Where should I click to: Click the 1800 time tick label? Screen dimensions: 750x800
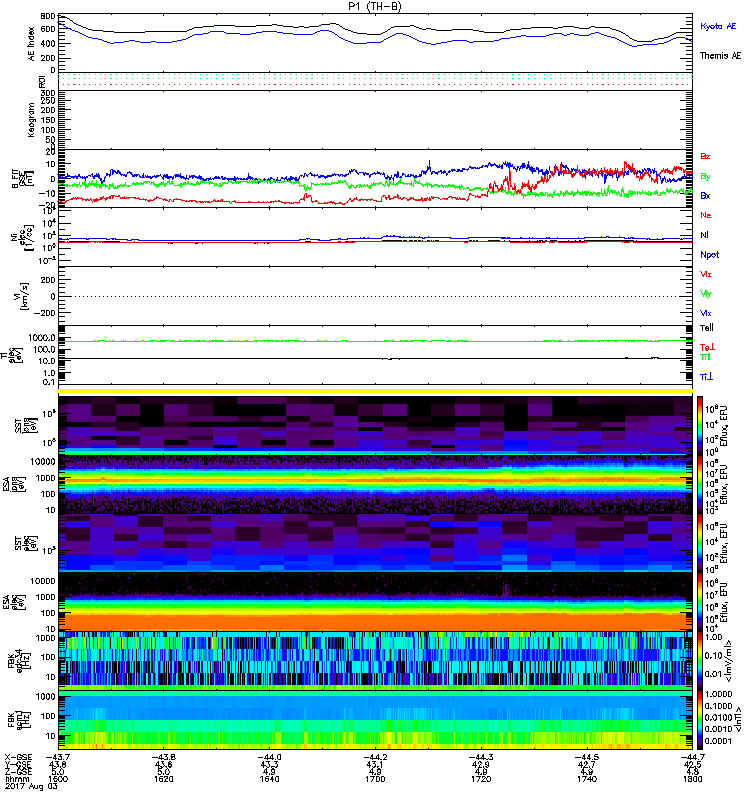tap(692, 779)
